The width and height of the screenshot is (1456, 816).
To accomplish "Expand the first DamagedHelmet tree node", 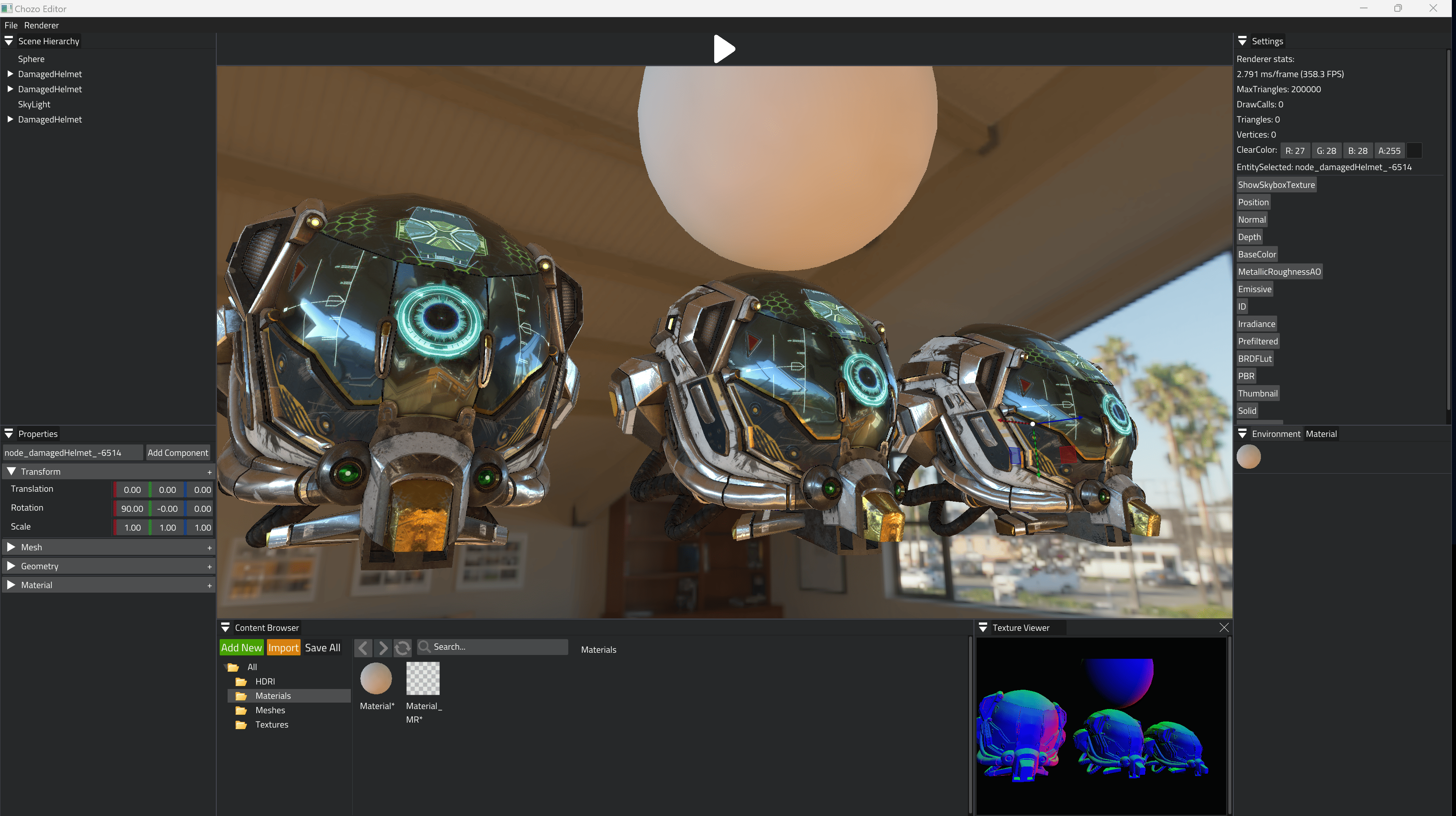I will [10, 74].
